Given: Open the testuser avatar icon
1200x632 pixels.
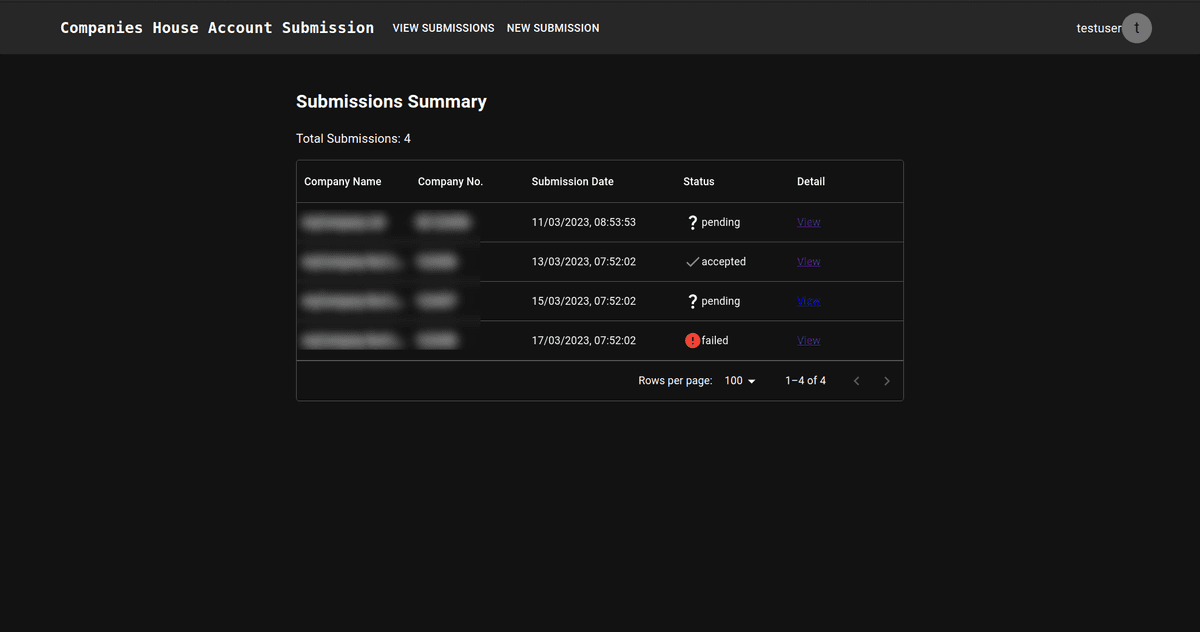Looking at the screenshot, I should tap(1136, 28).
